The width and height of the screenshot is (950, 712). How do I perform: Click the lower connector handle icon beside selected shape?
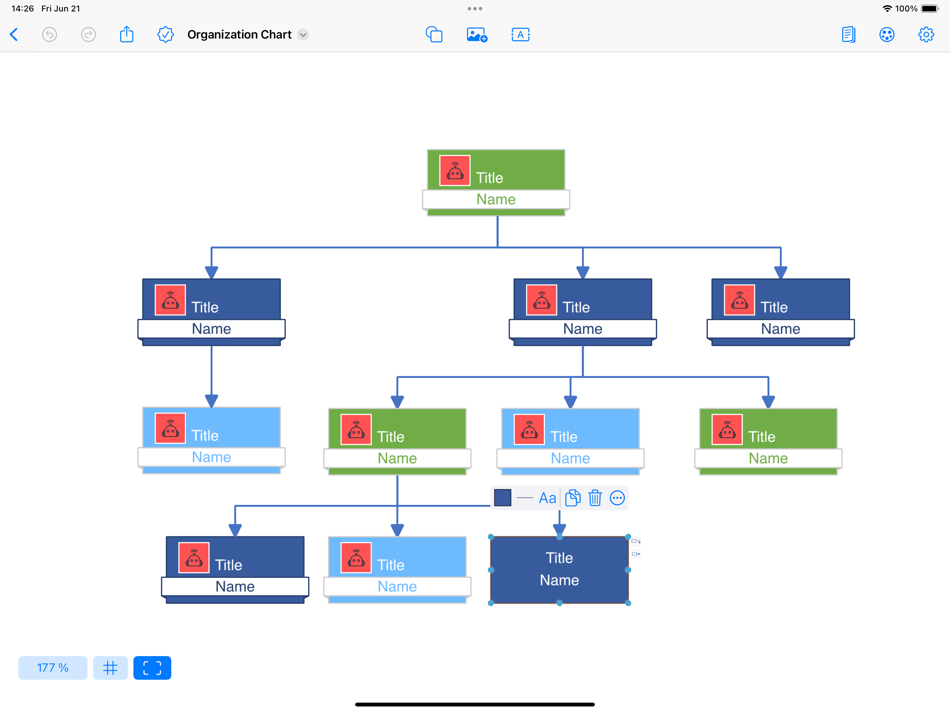click(x=636, y=554)
